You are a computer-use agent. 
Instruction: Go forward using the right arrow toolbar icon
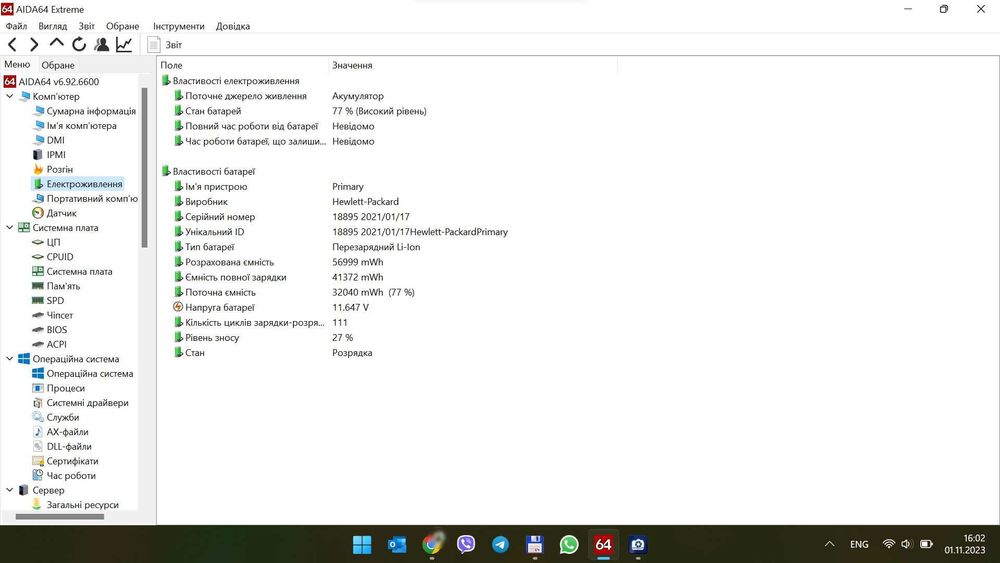34,44
